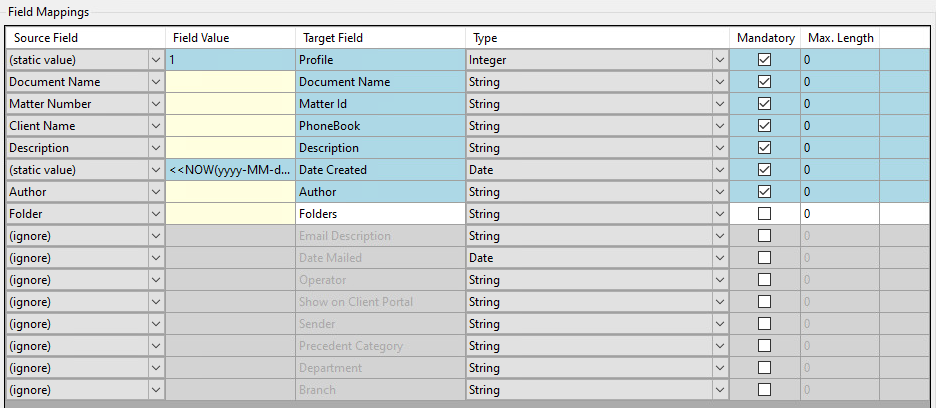Viewport: 936px width, 408px height.
Task: Select the Mandatory column header
Action: tap(765, 38)
